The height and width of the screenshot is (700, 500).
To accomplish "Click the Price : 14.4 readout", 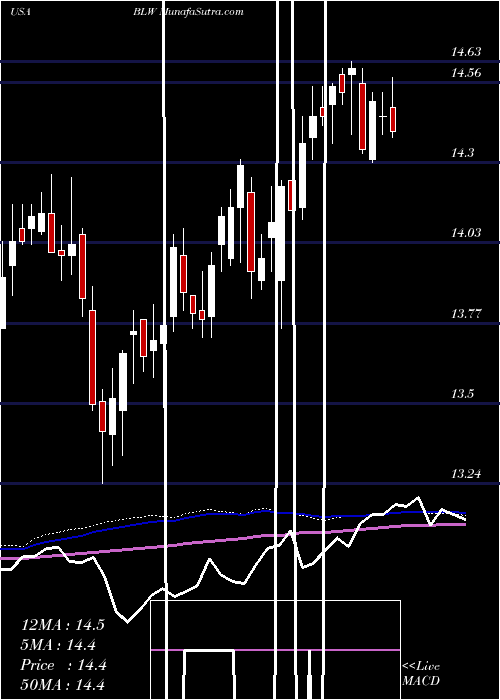I will point(63,665).
